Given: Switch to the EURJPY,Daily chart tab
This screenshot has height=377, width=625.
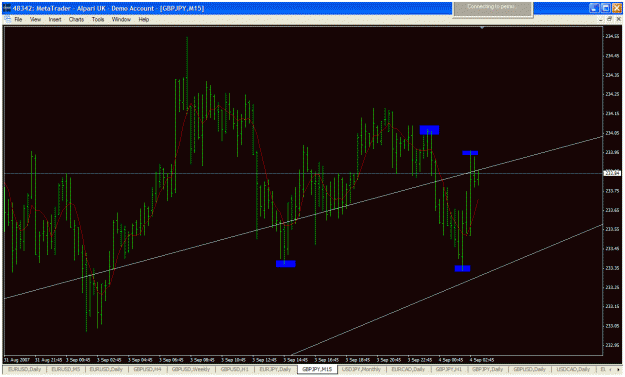Looking at the screenshot, I should pos(275,369).
